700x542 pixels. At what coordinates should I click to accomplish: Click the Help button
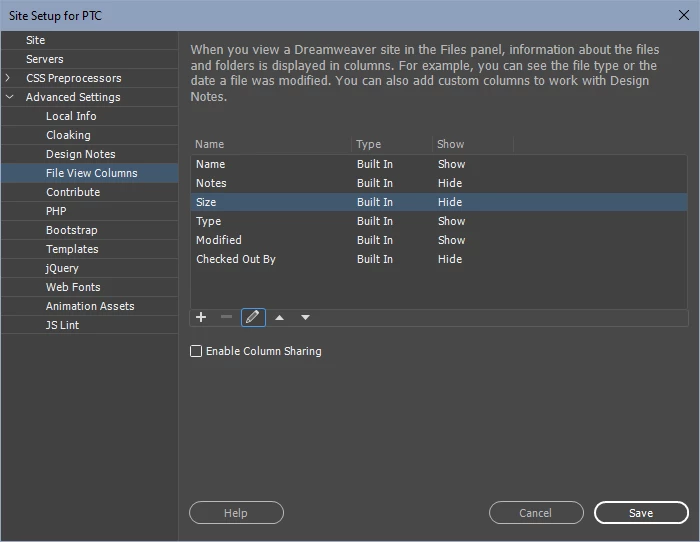(x=236, y=513)
